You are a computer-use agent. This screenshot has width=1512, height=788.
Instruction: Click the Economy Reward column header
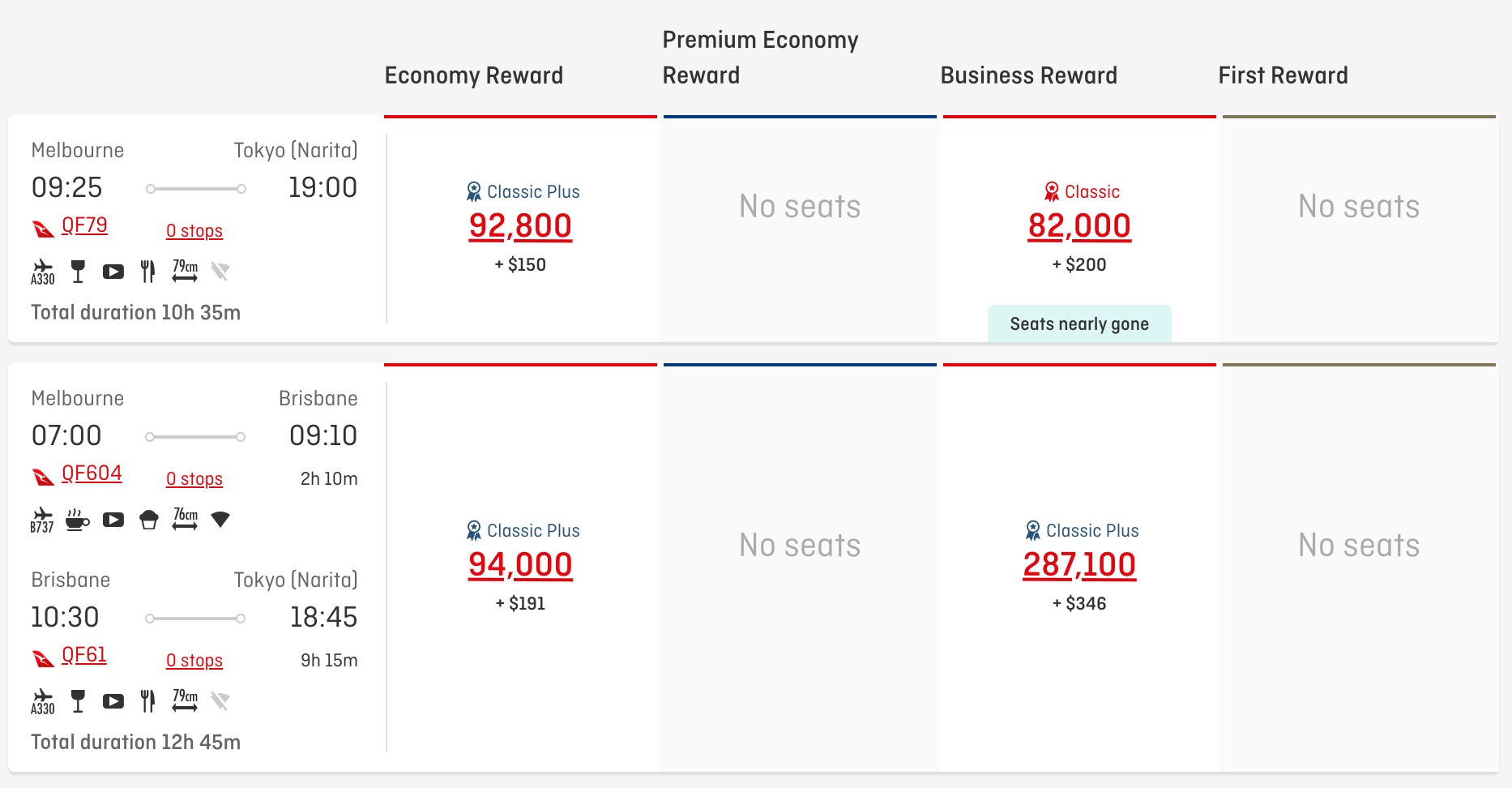pos(474,75)
